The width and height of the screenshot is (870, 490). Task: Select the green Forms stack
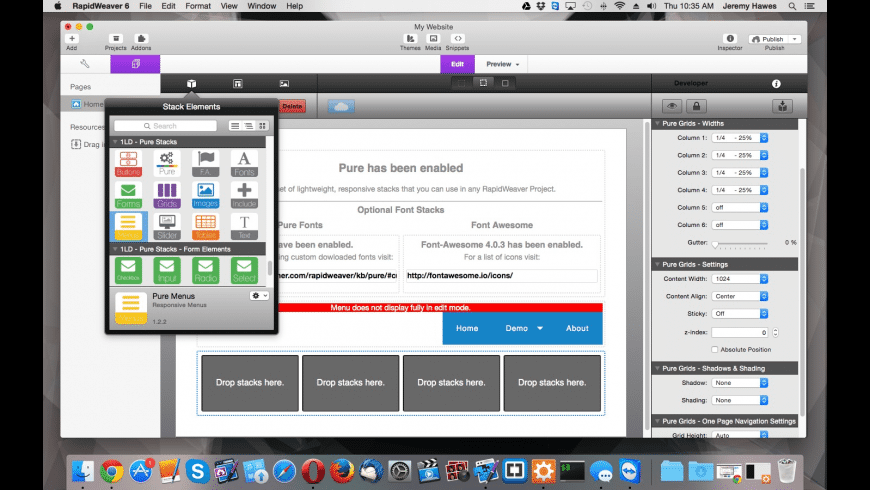[x=128, y=195]
